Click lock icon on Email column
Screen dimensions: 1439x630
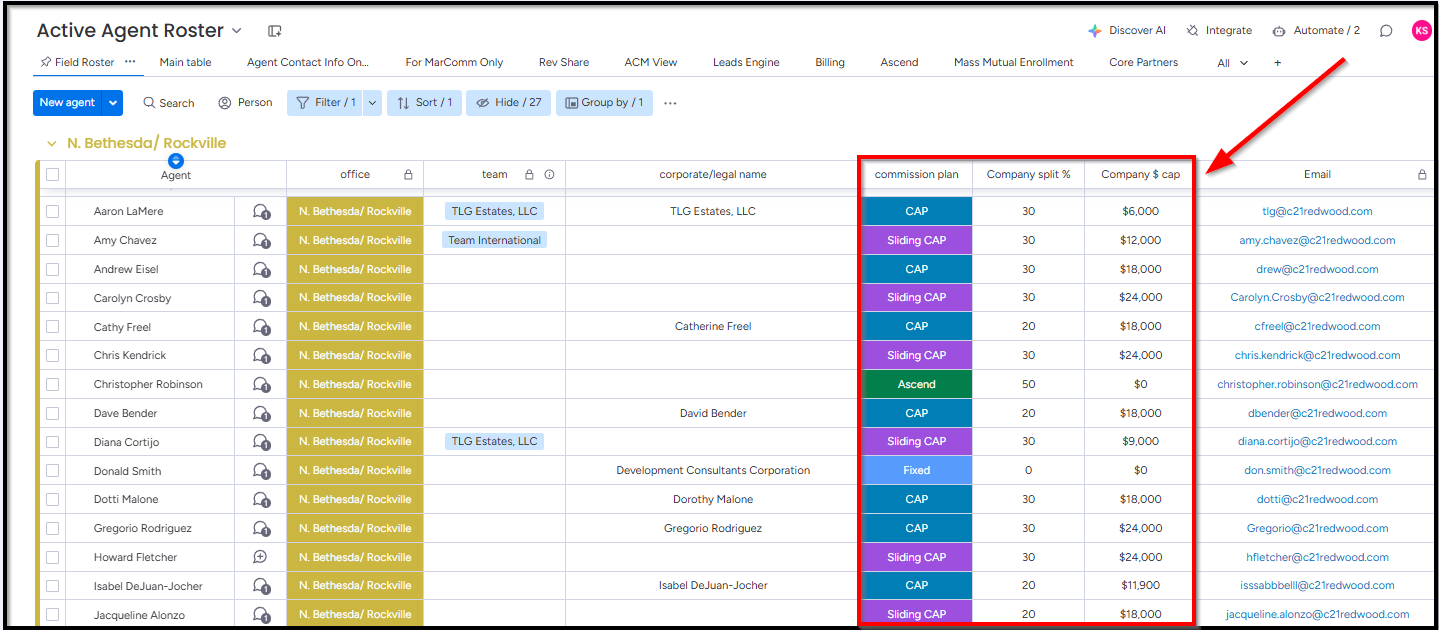(1422, 174)
